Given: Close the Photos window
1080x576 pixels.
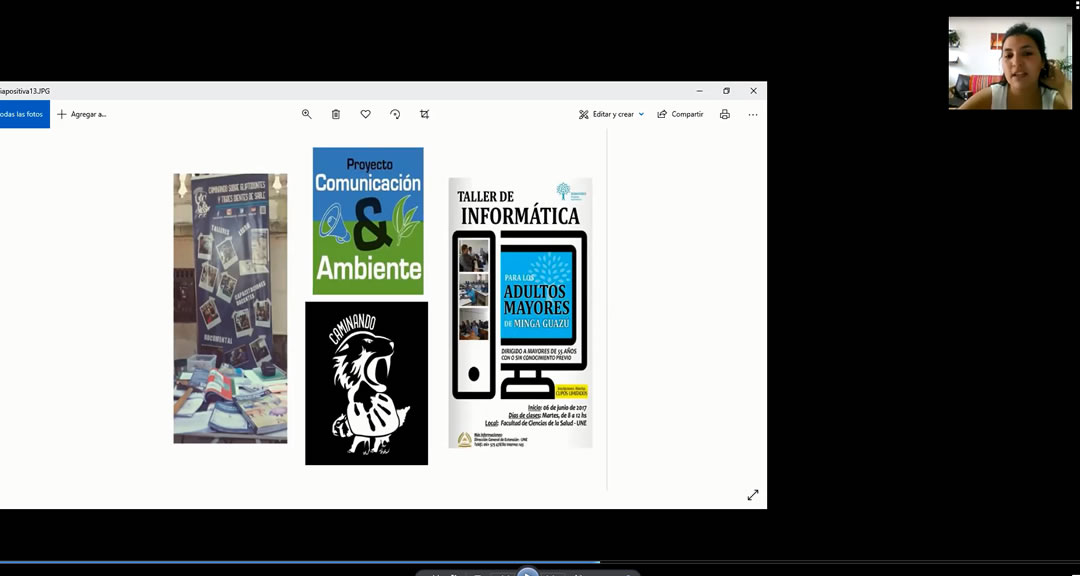Looking at the screenshot, I should (x=754, y=91).
